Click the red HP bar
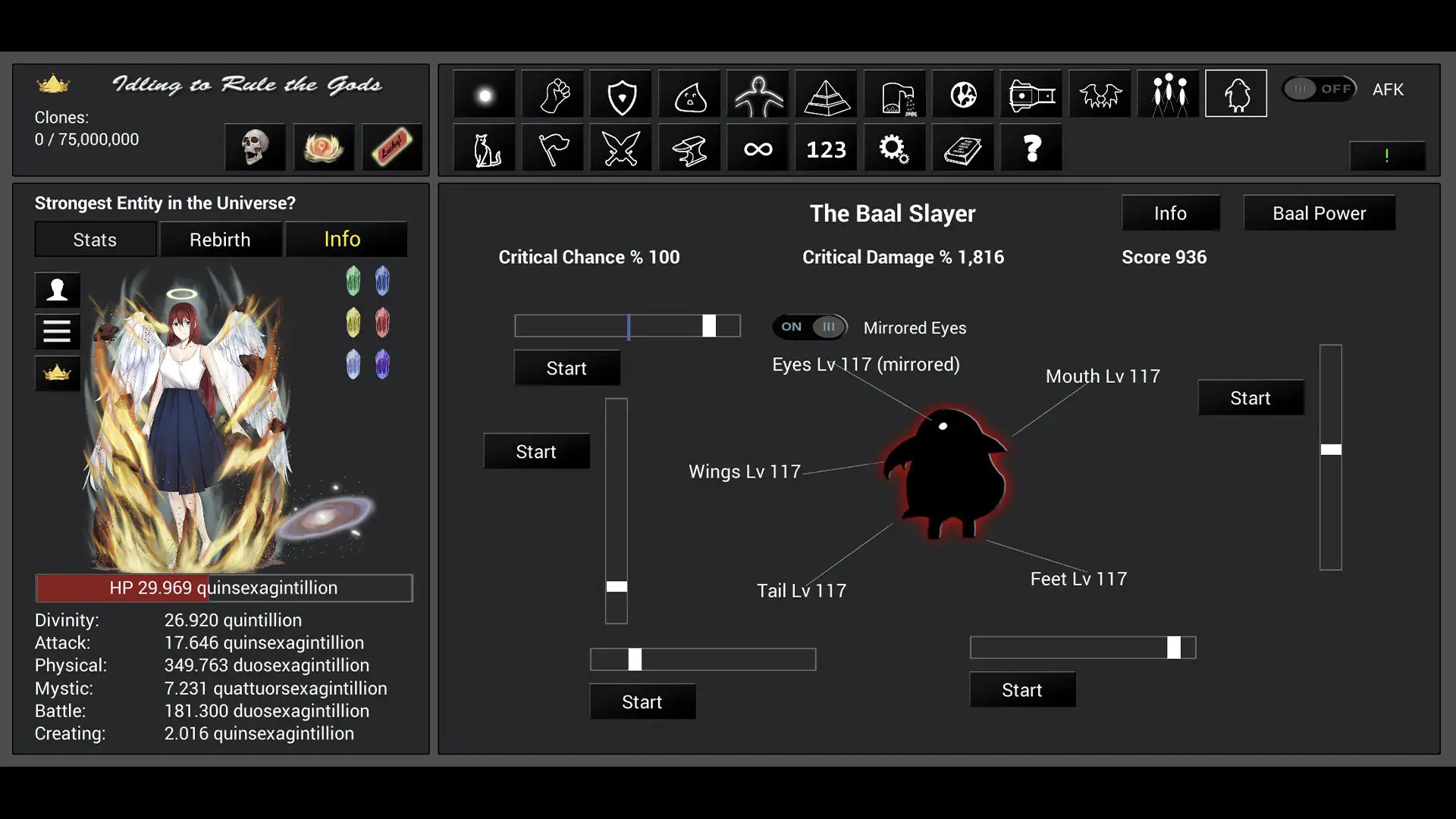Screen dimensions: 1456x819 [x=224, y=588]
